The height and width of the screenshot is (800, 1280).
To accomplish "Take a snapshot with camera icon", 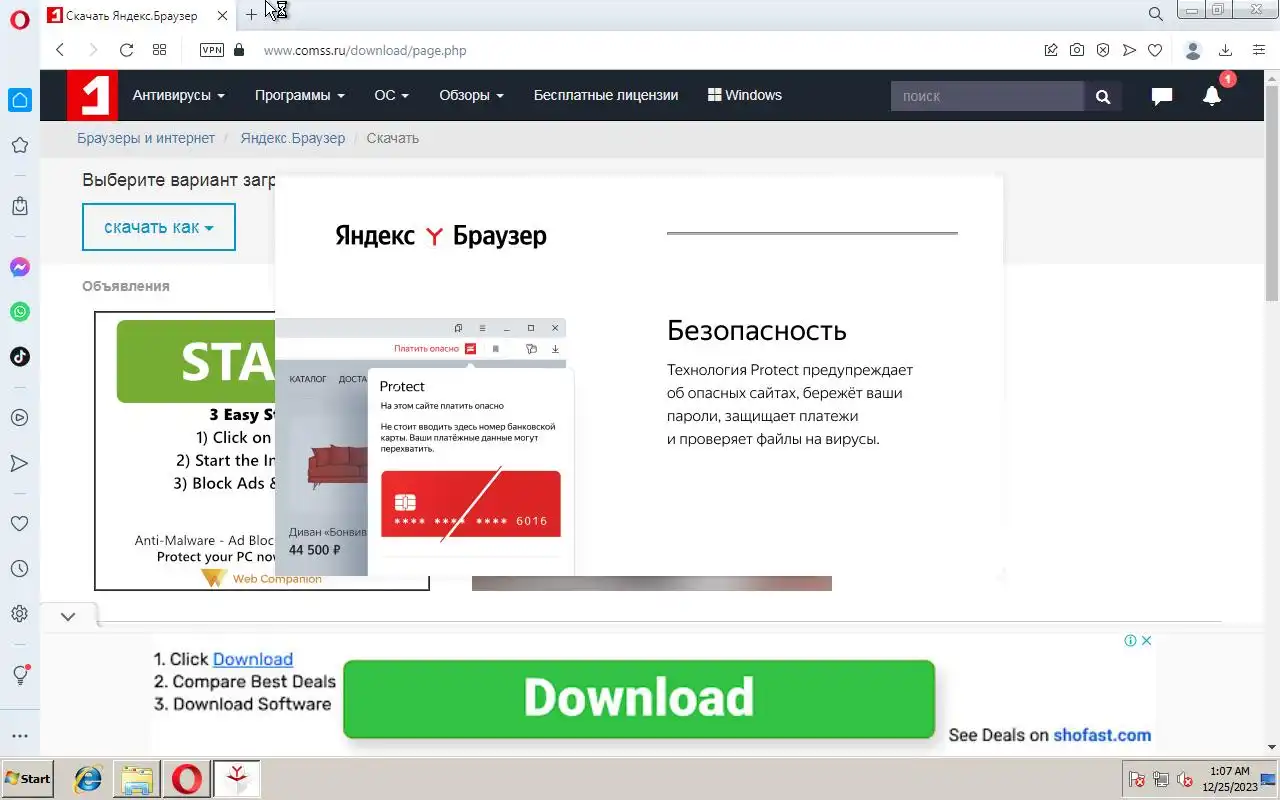I will [x=1077, y=50].
